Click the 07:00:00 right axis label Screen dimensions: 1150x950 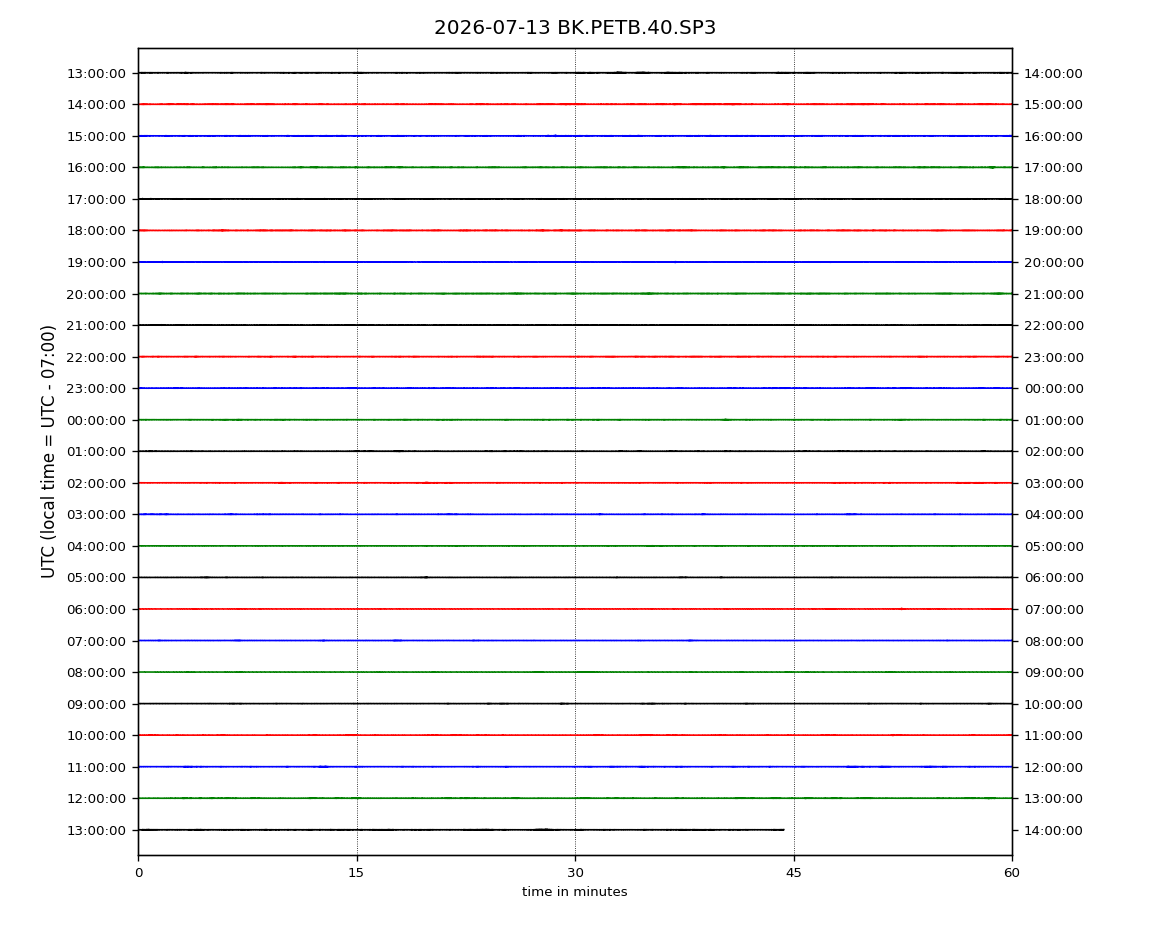[1053, 610]
